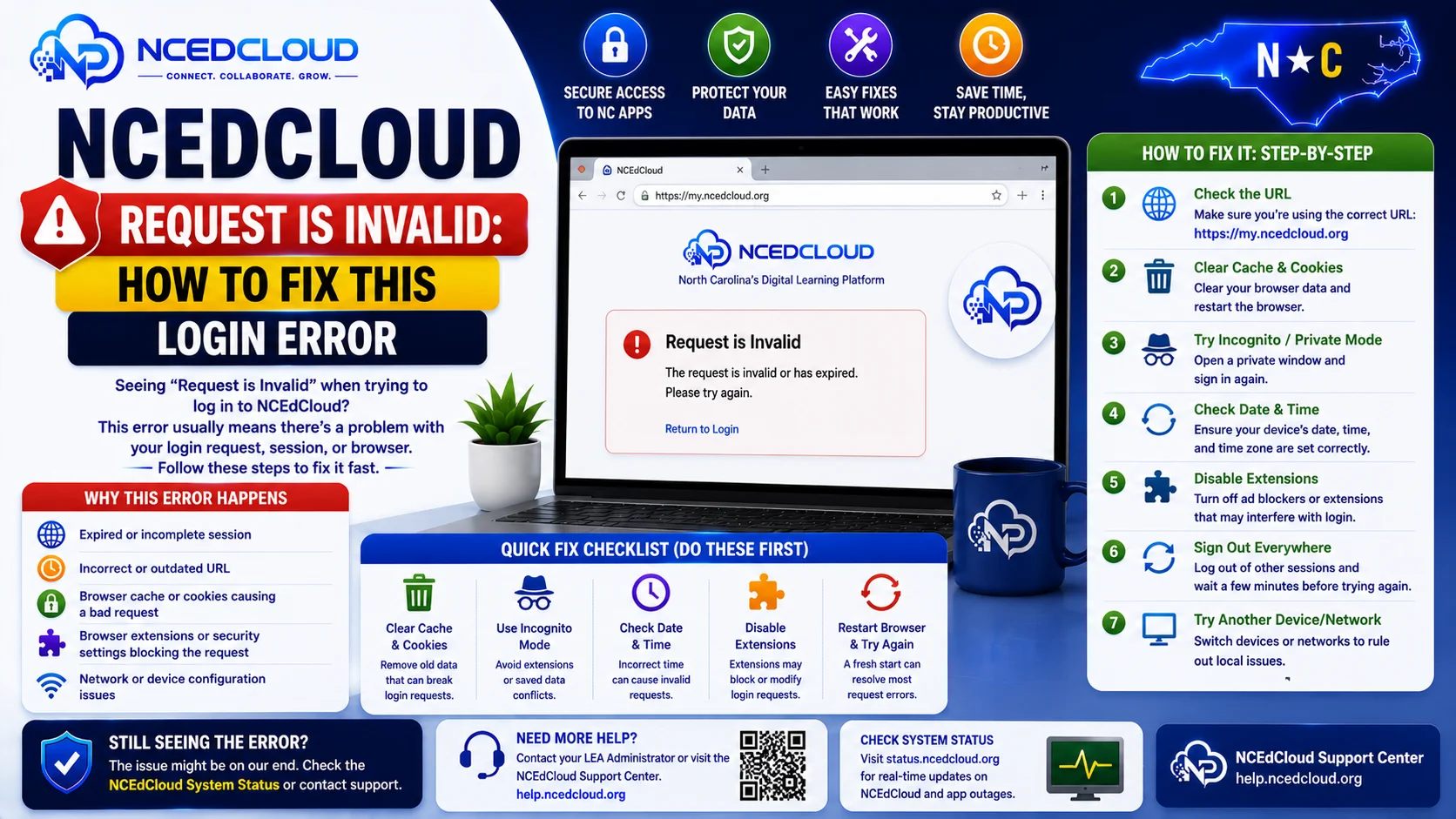Viewport: 1456px width, 819px height.
Task: Click the Use Incognito Mode hat icon
Action: pyautogui.click(x=534, y=593)
